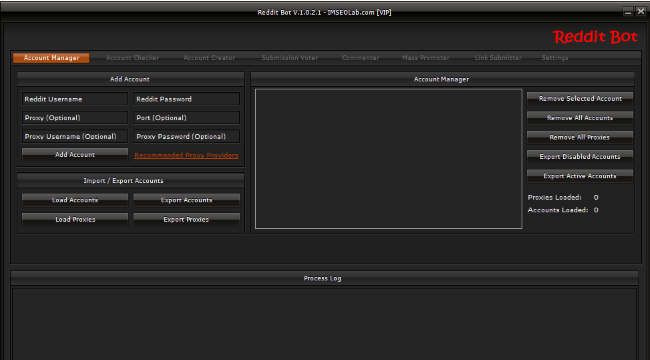The height and width of the screenshot is (360, 650).
Task: Click the Proxy Password (Optional) field
Action: [x=187, y=136]
